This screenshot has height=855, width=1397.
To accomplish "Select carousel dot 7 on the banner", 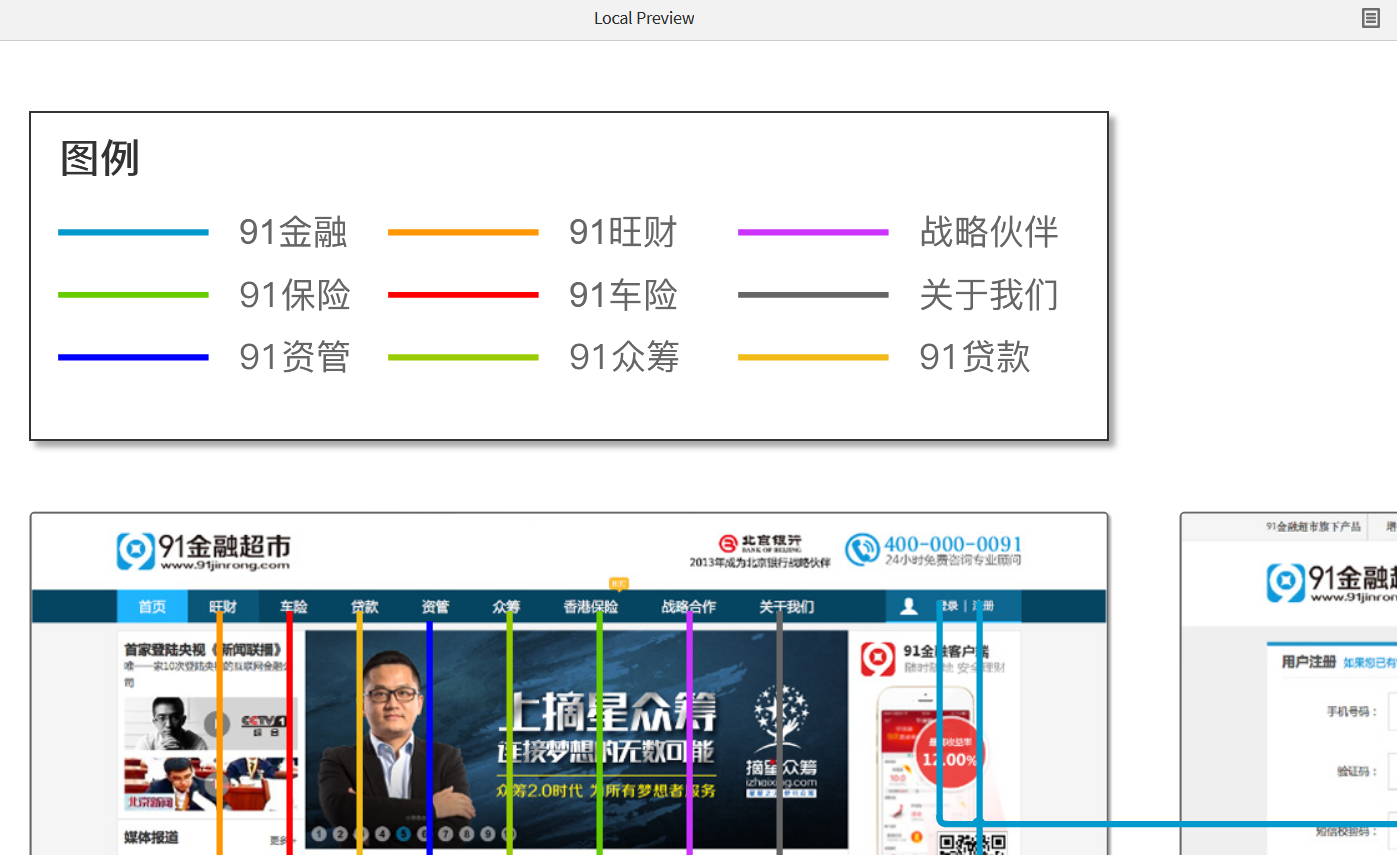I will coord(445,833).
